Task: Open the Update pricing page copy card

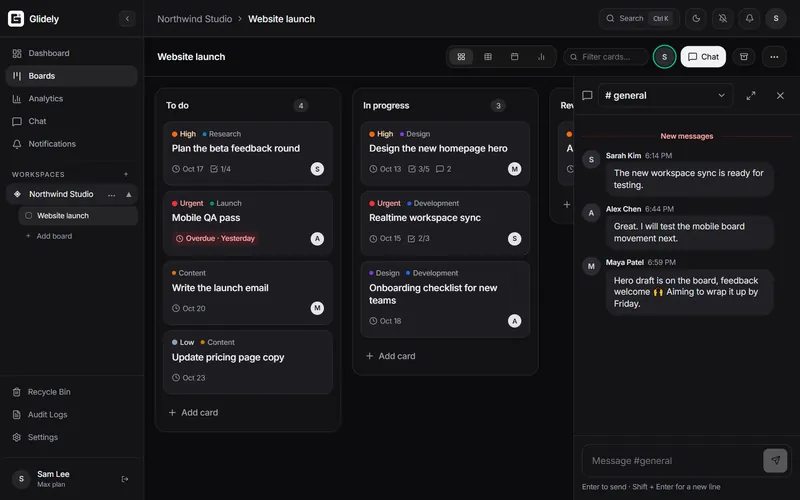Action: click(x=248, y=362)
